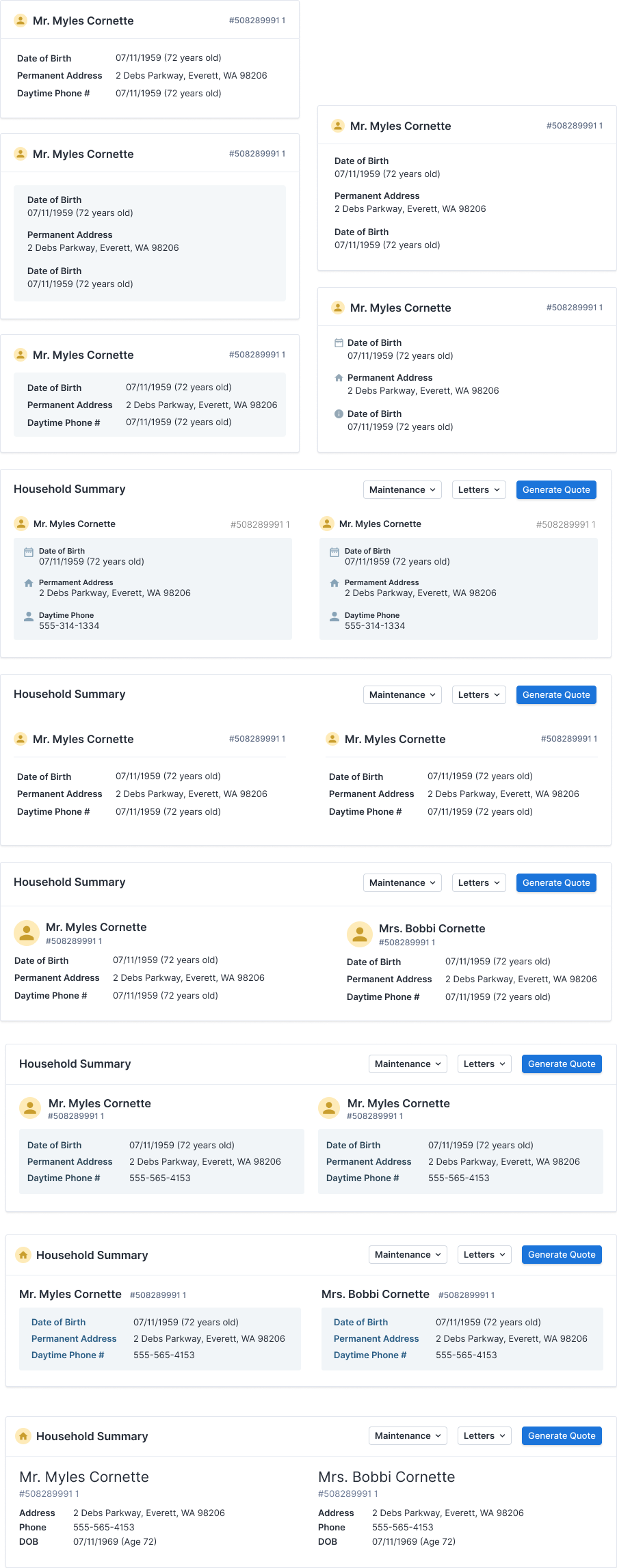Viewport: 617px width, 1568px height.
Task: Click calendar icon in card containing the info icon
Action: tap(339, 342)
